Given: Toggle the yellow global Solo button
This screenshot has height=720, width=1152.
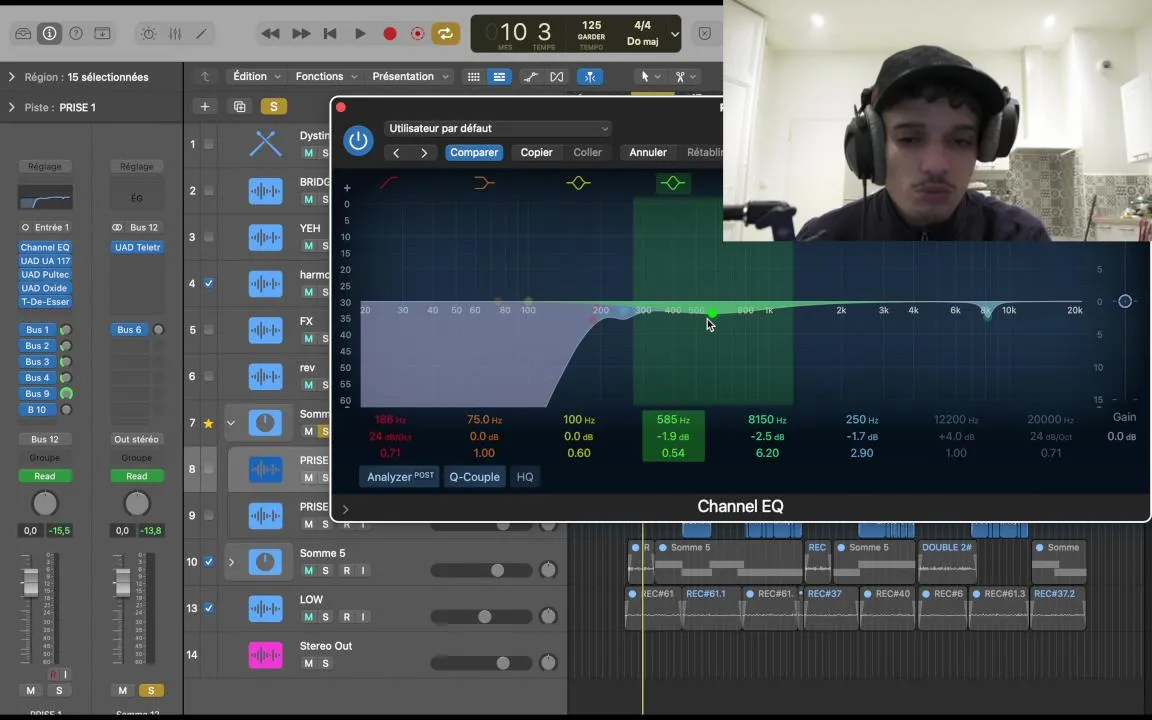Looking at the screenshot, I should (x=273, y=107).
